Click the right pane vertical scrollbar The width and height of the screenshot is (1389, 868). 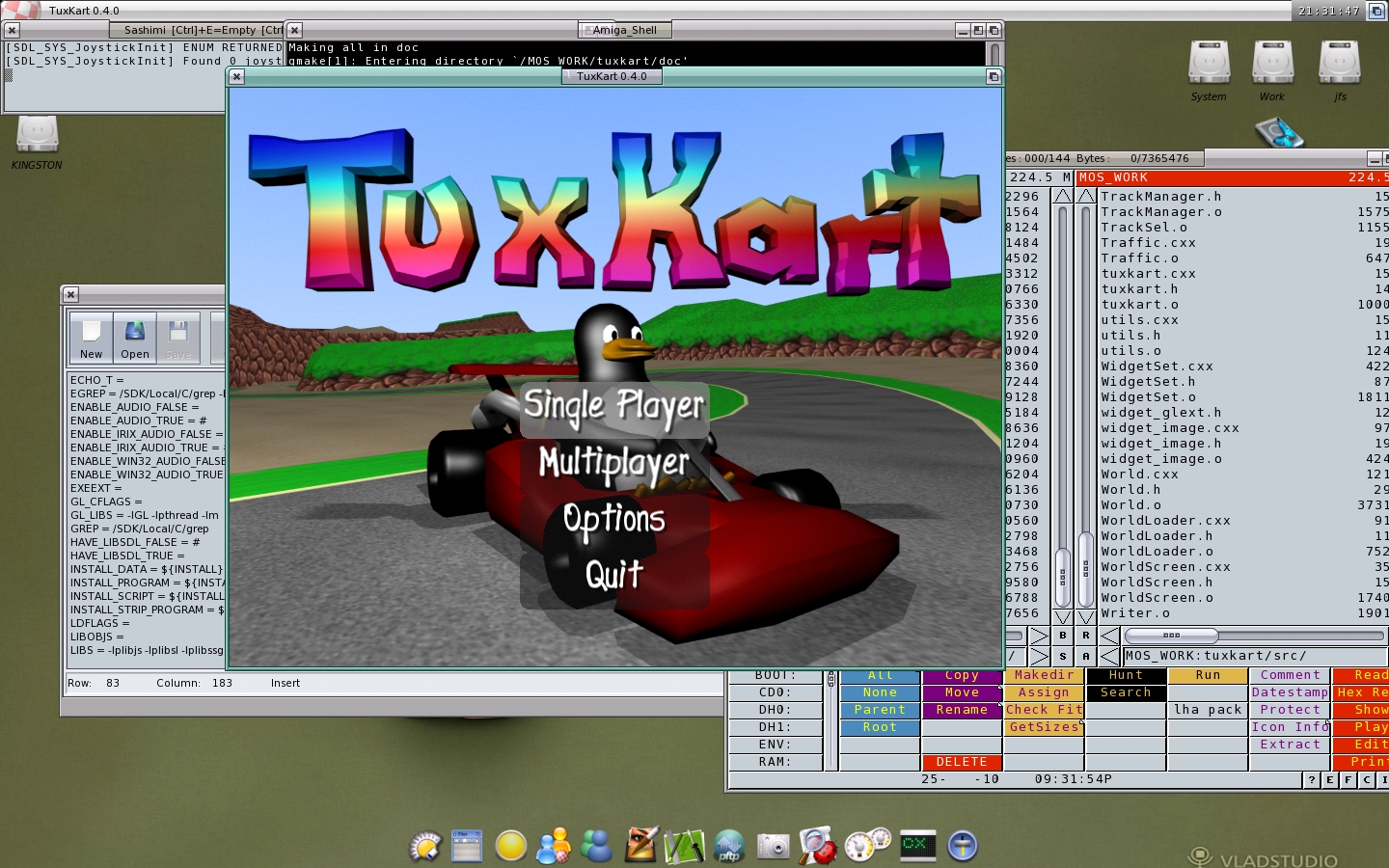pyautogui.click(x=1086, y=405)
